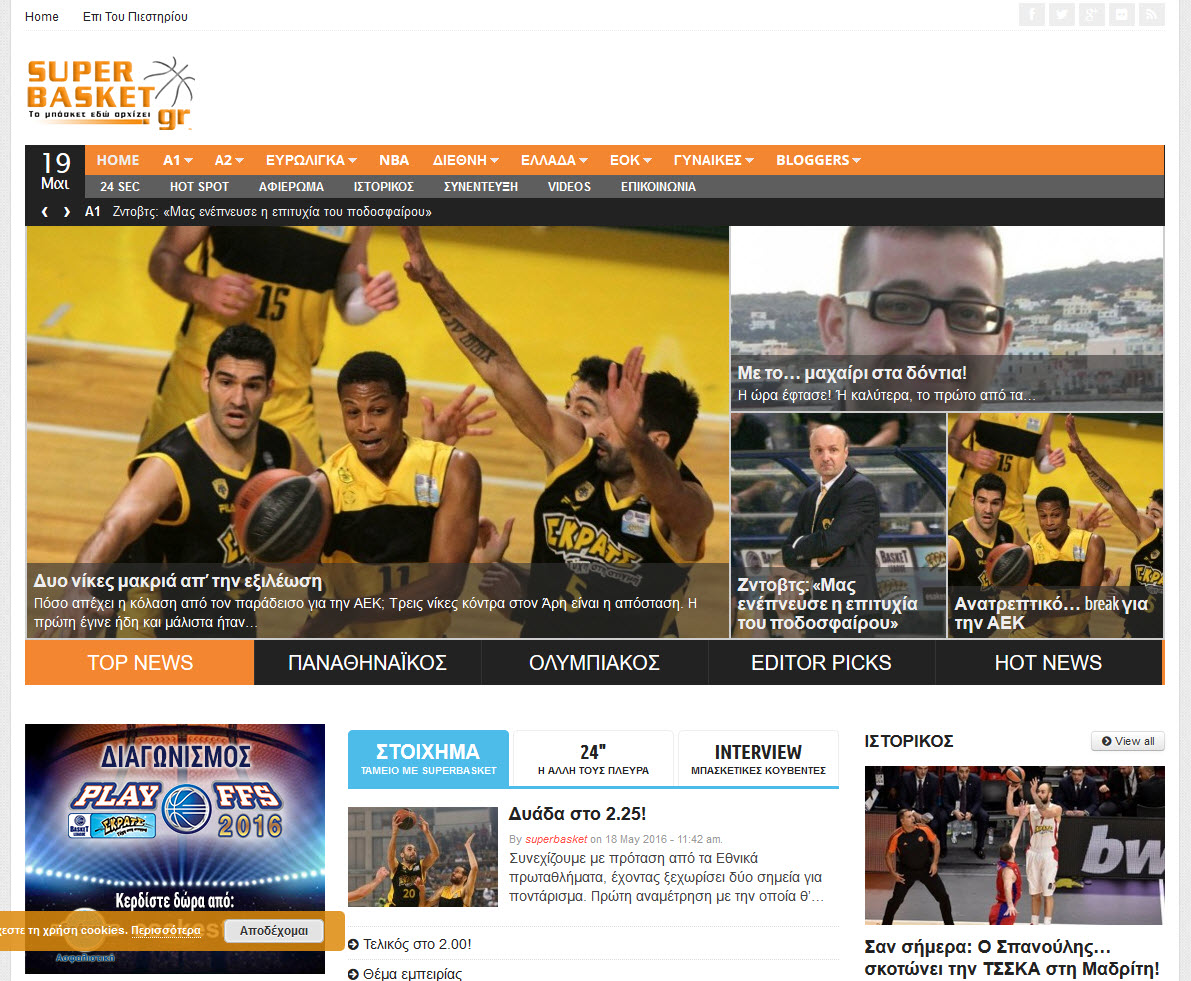The image size is (1191, 981).
Task: Select the INTERVIEW tab
Action: [758, 759]
